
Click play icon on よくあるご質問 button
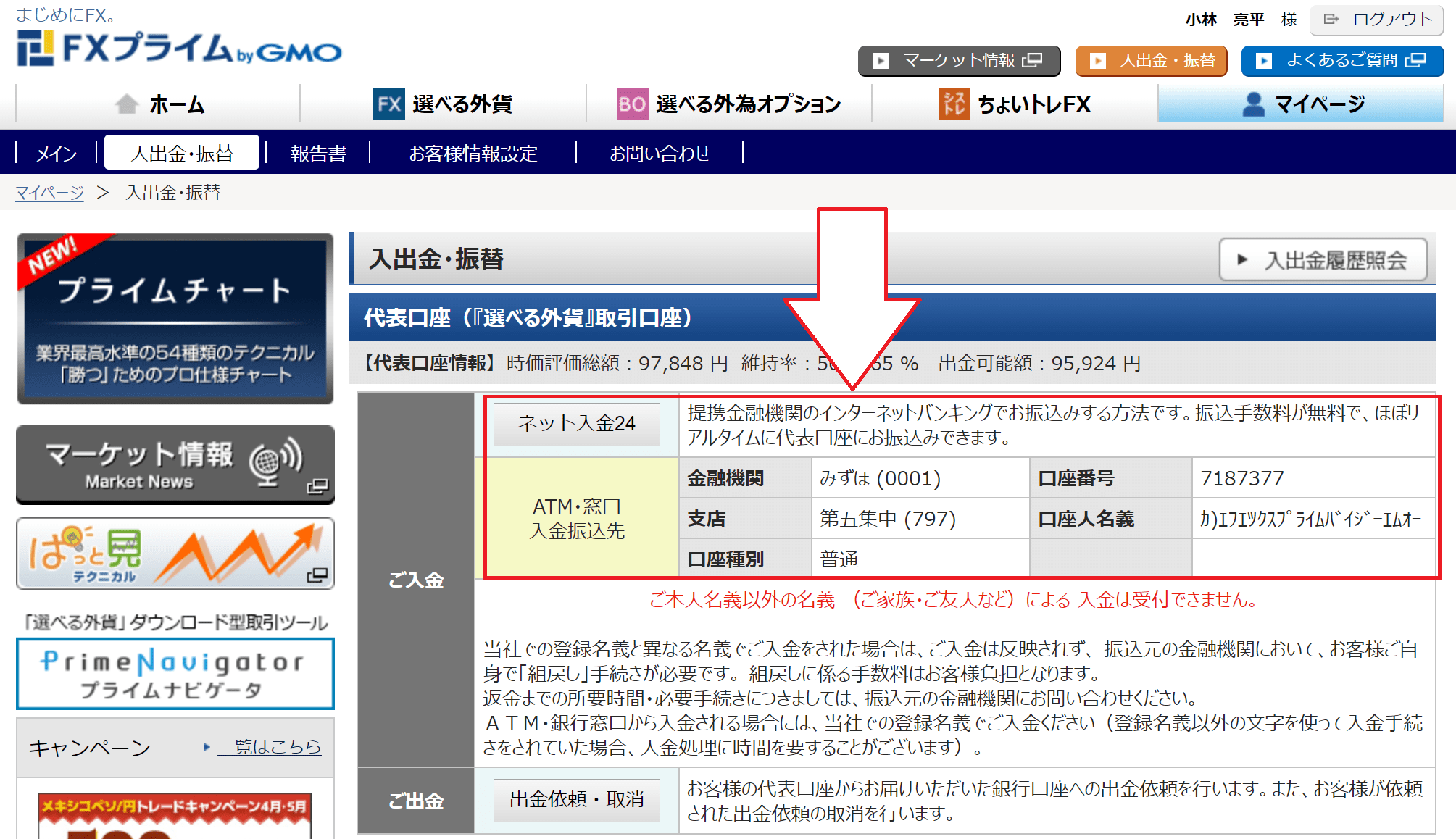[x=1263, y=61]
